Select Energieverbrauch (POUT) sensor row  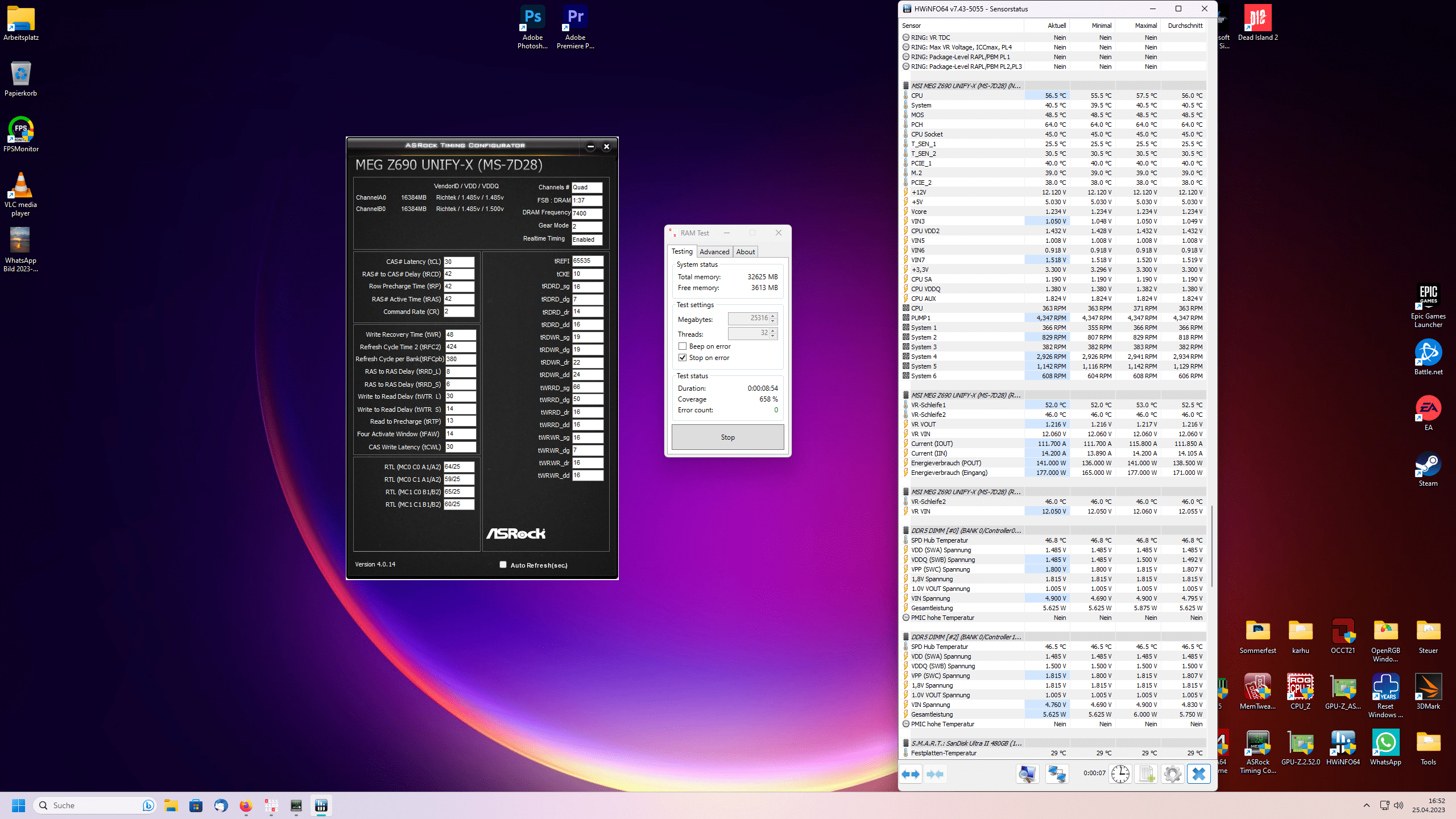1053,463
